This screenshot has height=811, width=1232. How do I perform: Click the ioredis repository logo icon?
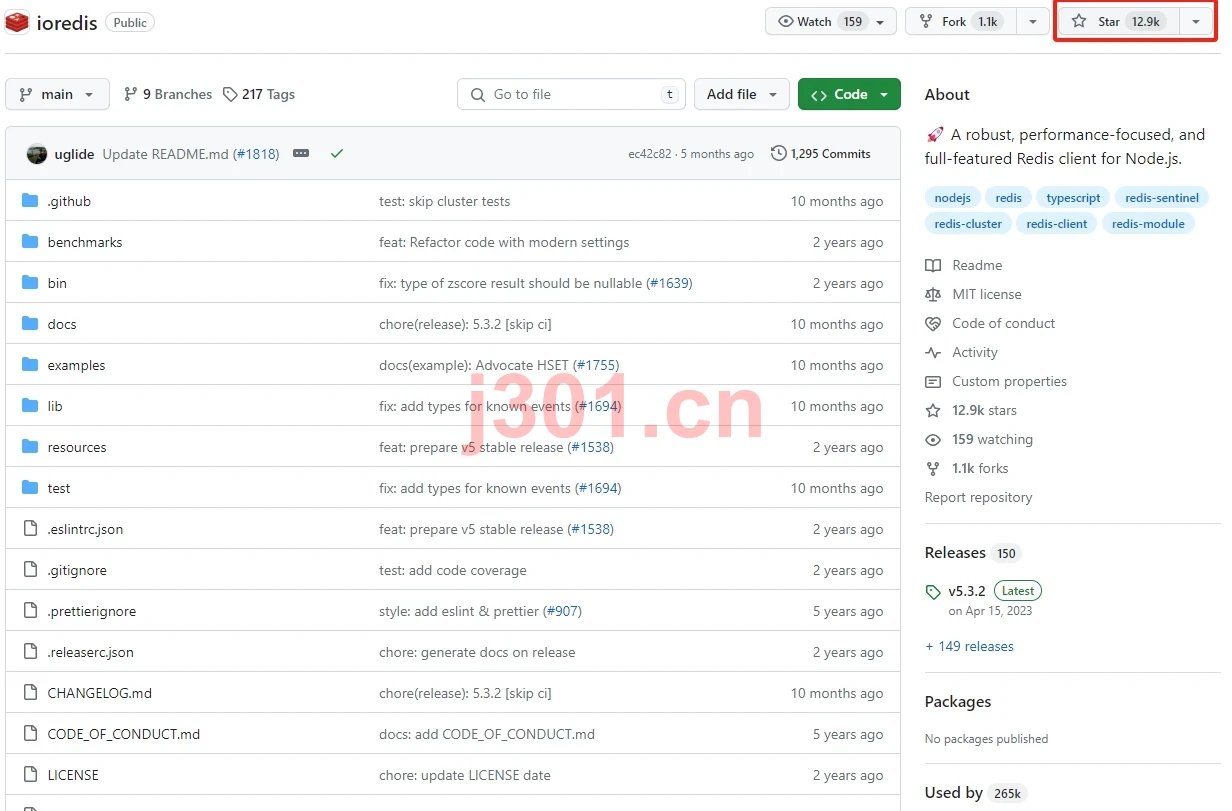point(17,21)
